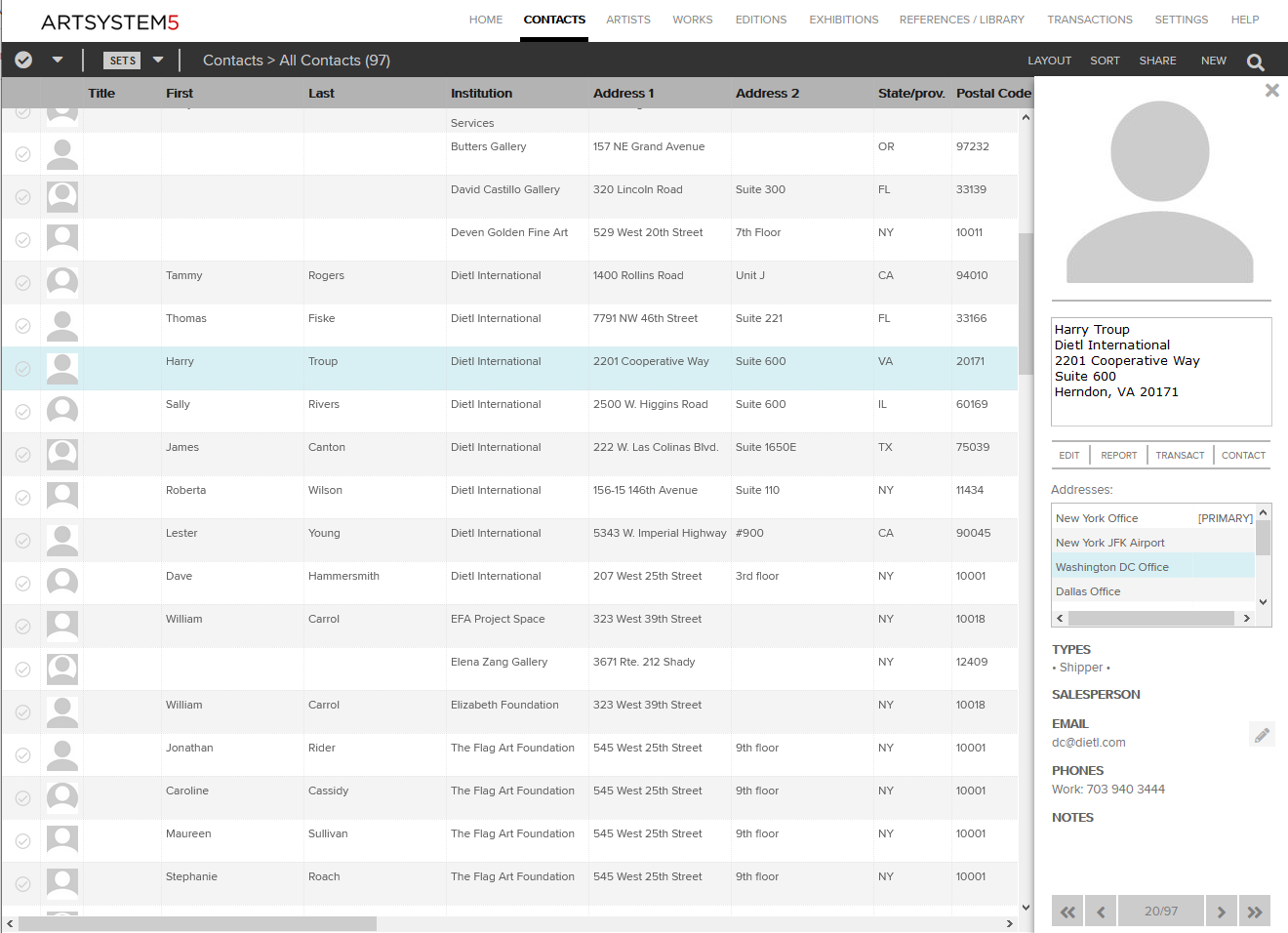Jump to the first contact record

1067,912
